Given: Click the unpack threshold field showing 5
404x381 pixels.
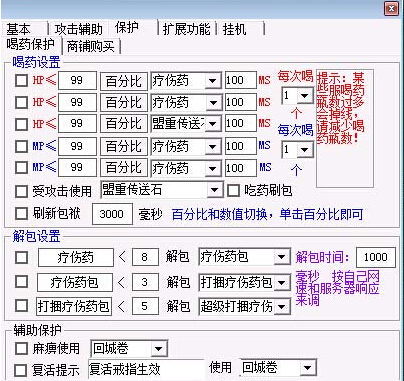Looking at the screenshot, I should tap(145, 306).
